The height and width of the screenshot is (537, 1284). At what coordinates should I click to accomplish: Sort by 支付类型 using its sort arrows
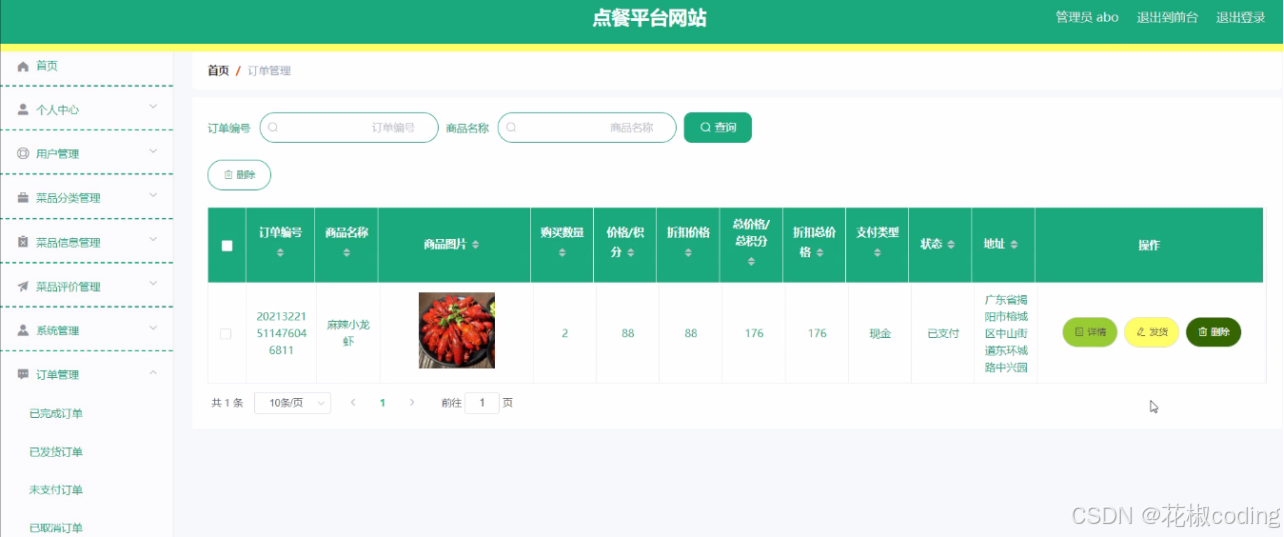[x=877, y=253]
